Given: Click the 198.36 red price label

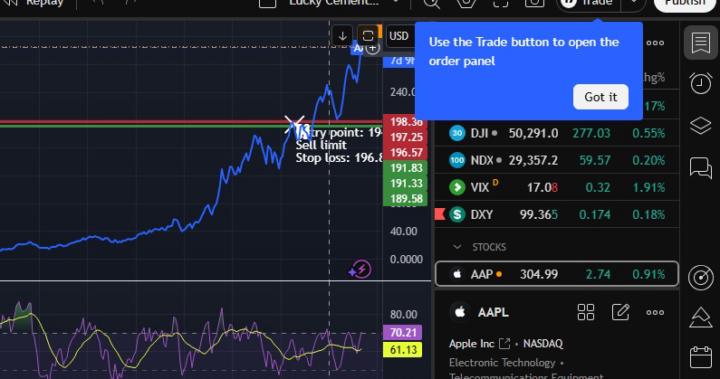Looking at the screenshot, I should click(x=405, y=121).
